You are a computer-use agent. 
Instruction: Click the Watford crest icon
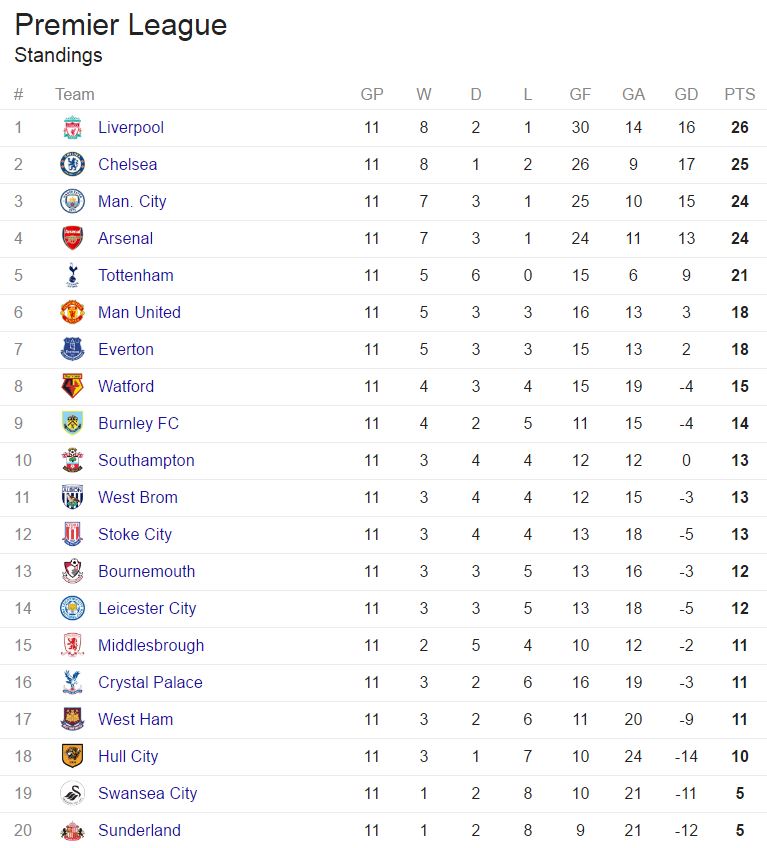tap(72, 387)
